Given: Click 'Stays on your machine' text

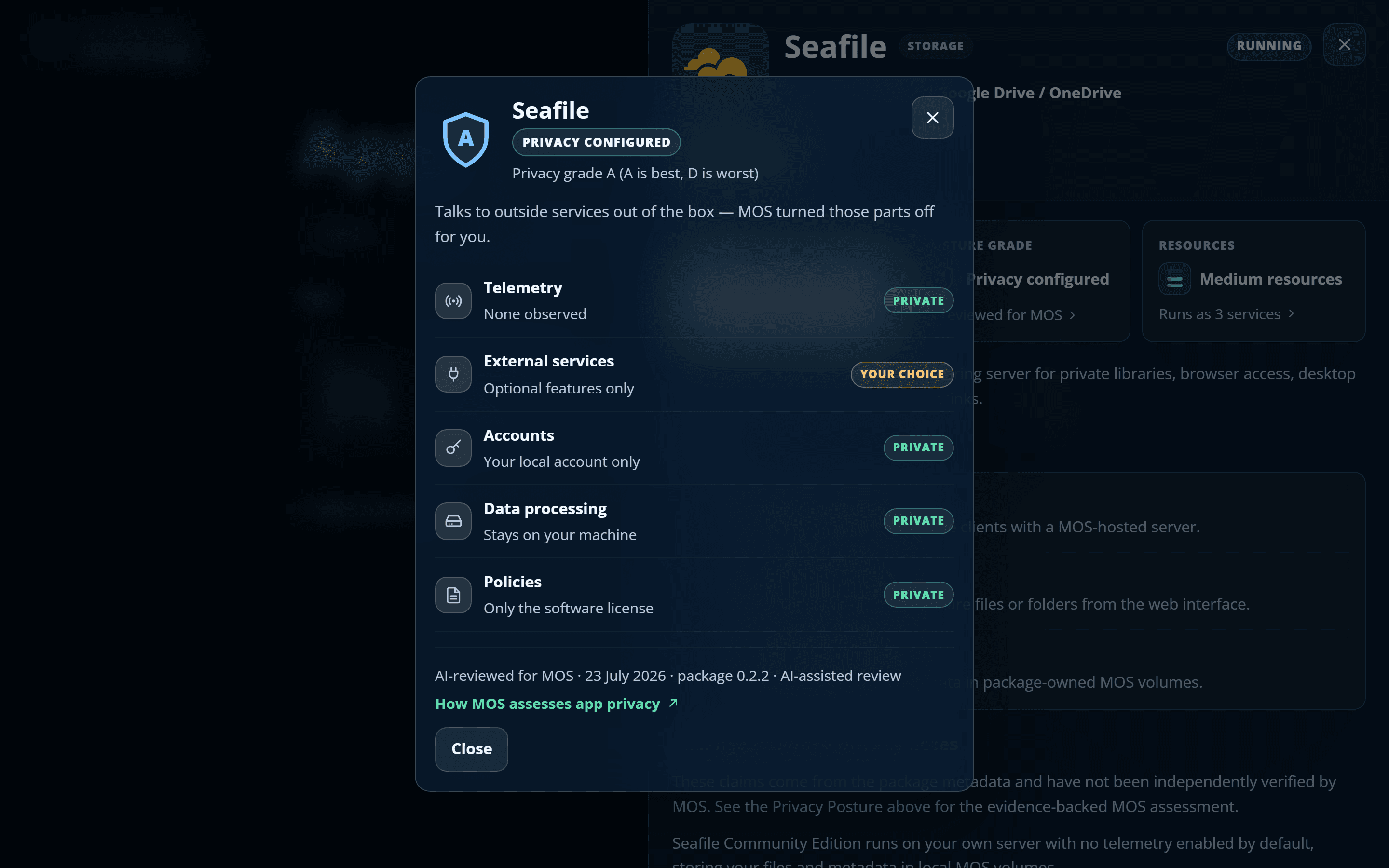Looking at the screenshot, I should [x=559, y=535].
